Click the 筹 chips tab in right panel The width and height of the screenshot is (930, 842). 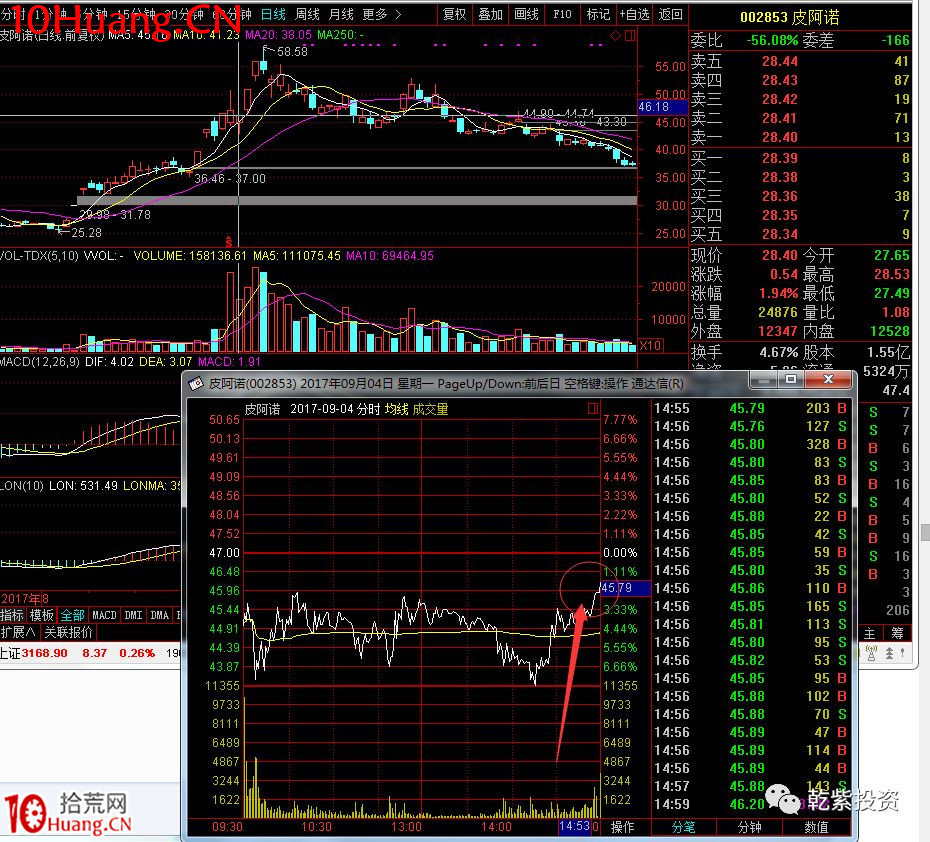point(897,633)
